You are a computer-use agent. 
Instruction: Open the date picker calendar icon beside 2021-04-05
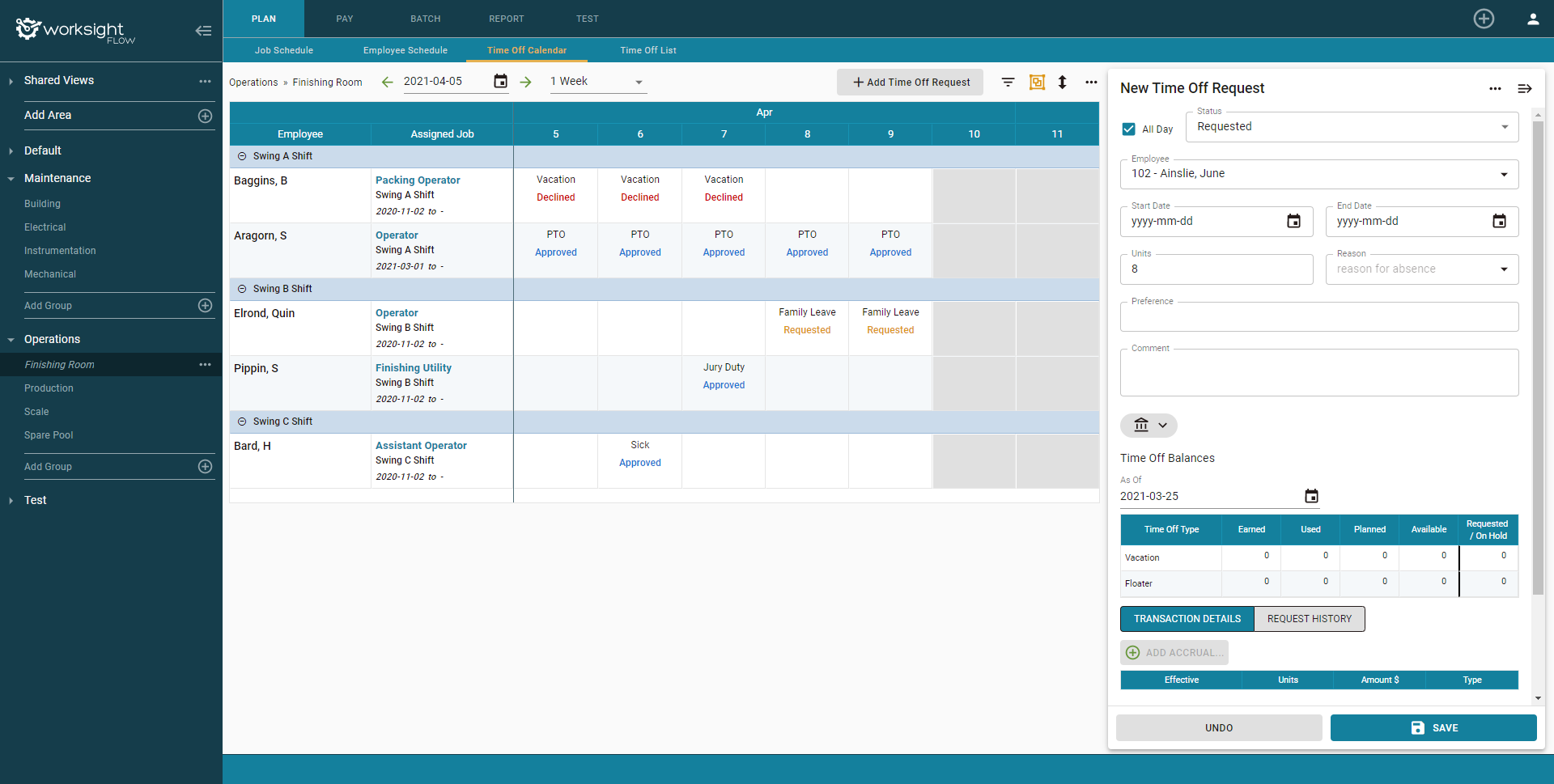500,81
